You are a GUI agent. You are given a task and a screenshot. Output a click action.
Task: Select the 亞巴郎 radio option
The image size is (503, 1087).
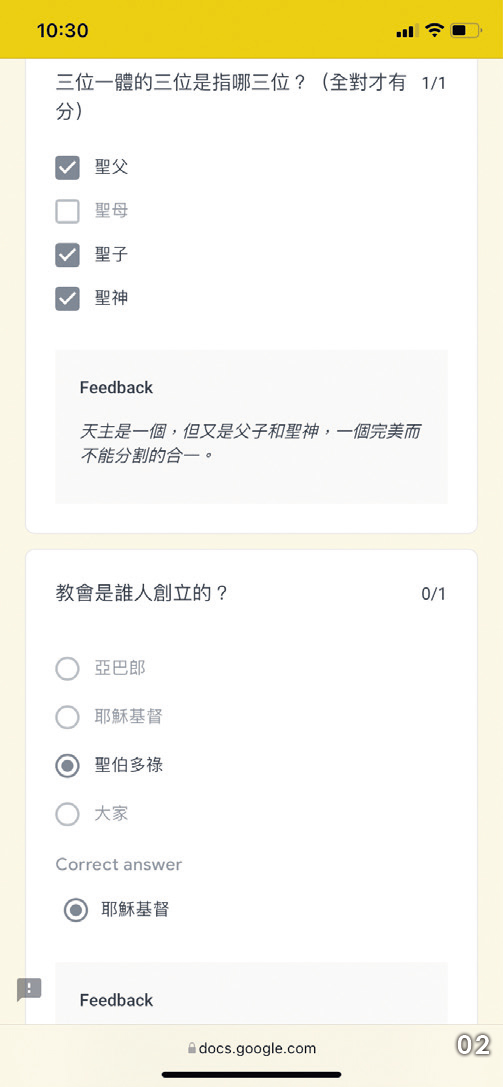[x=67, y=669]
